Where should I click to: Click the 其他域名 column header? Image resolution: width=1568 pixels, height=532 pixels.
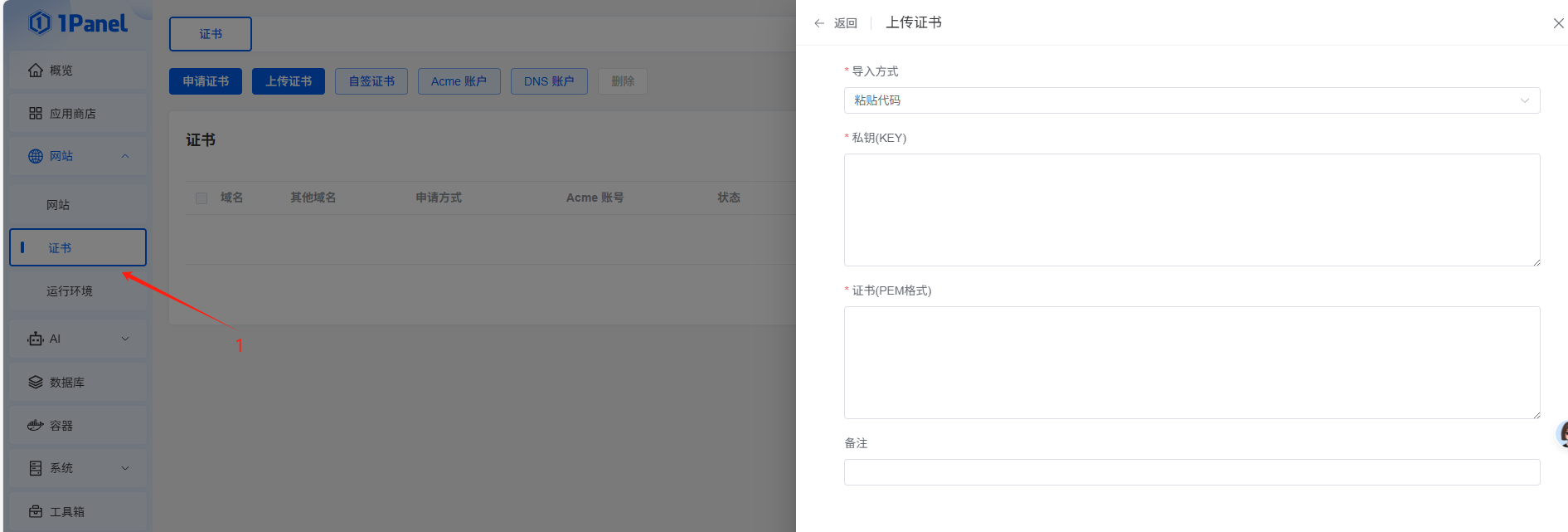tap(313, 198)
